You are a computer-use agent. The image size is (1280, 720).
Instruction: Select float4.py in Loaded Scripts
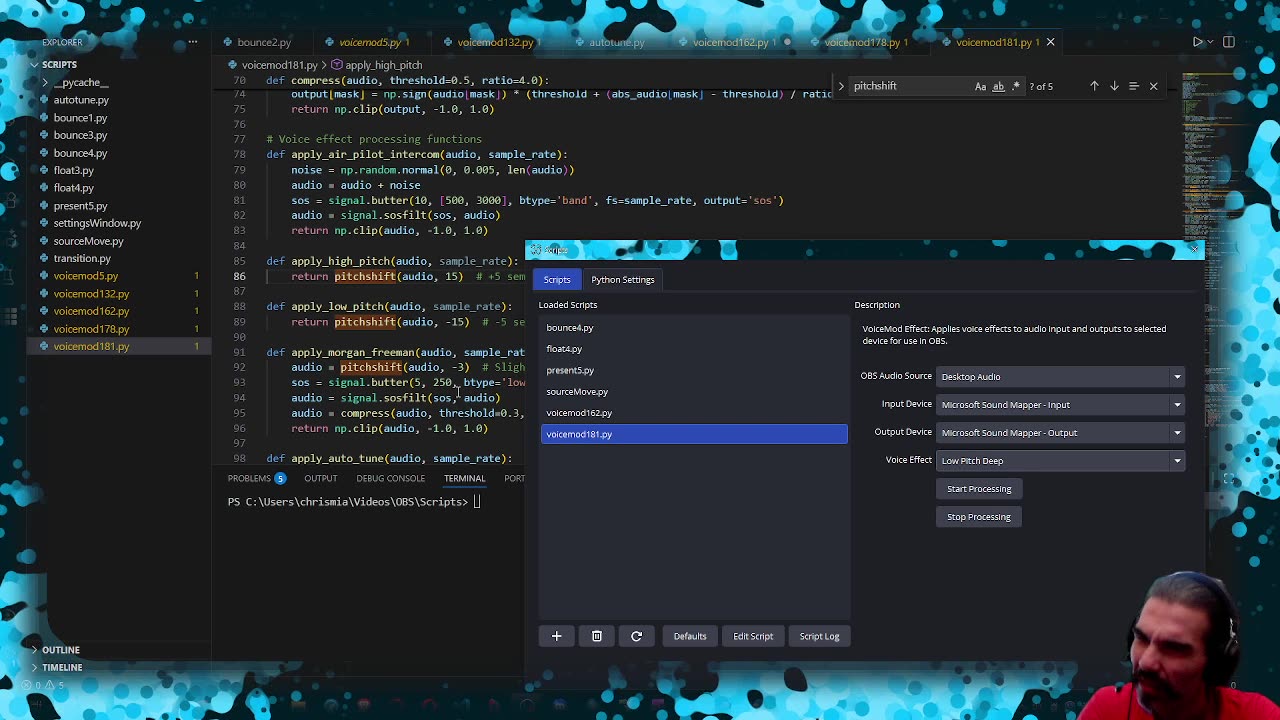click(694, 349)
